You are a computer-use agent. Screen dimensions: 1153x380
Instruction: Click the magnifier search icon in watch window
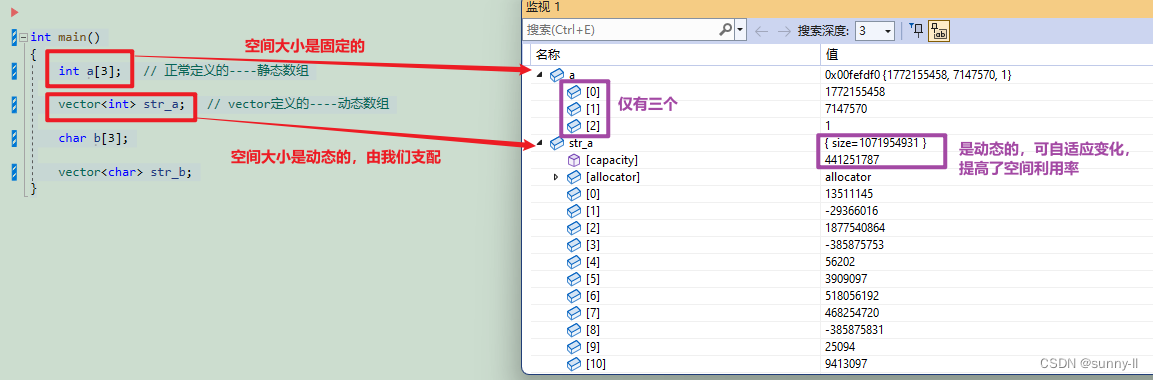[725, 30]
